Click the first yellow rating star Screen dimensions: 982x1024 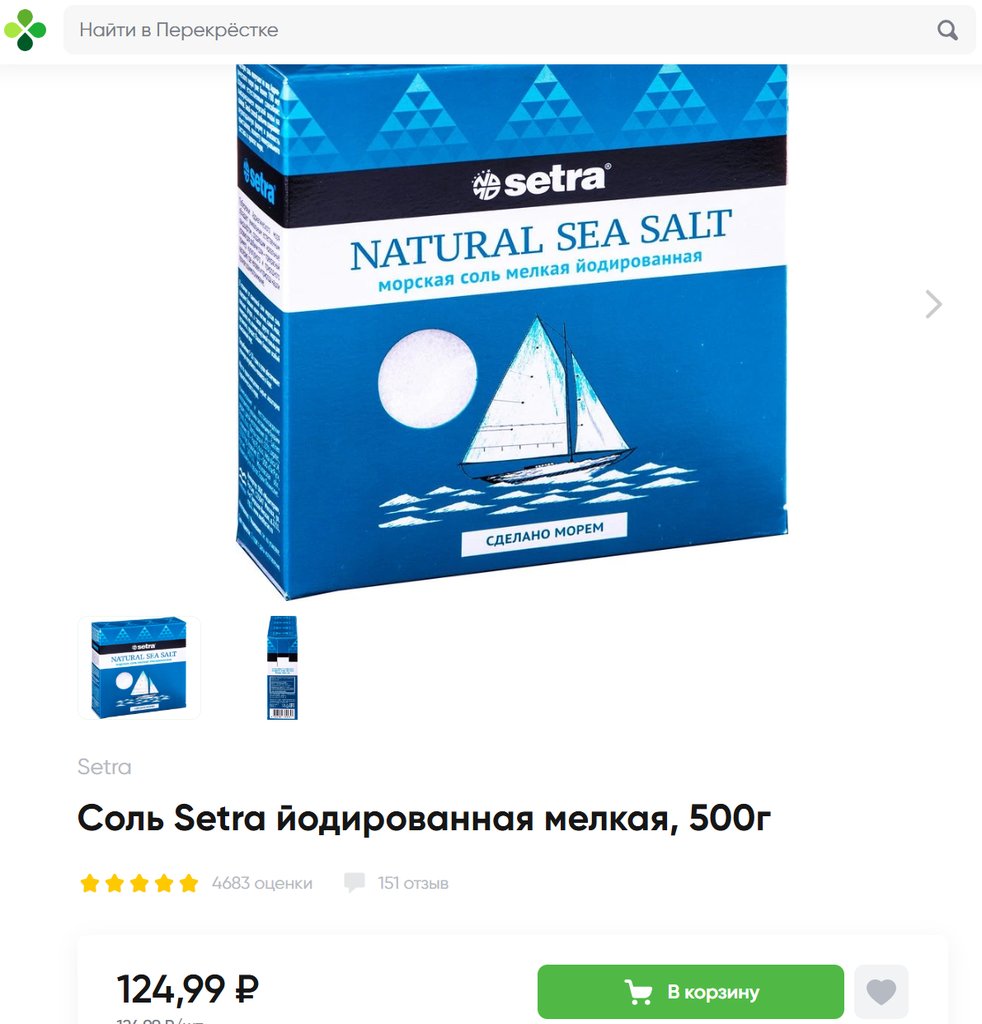click(89, 884)
